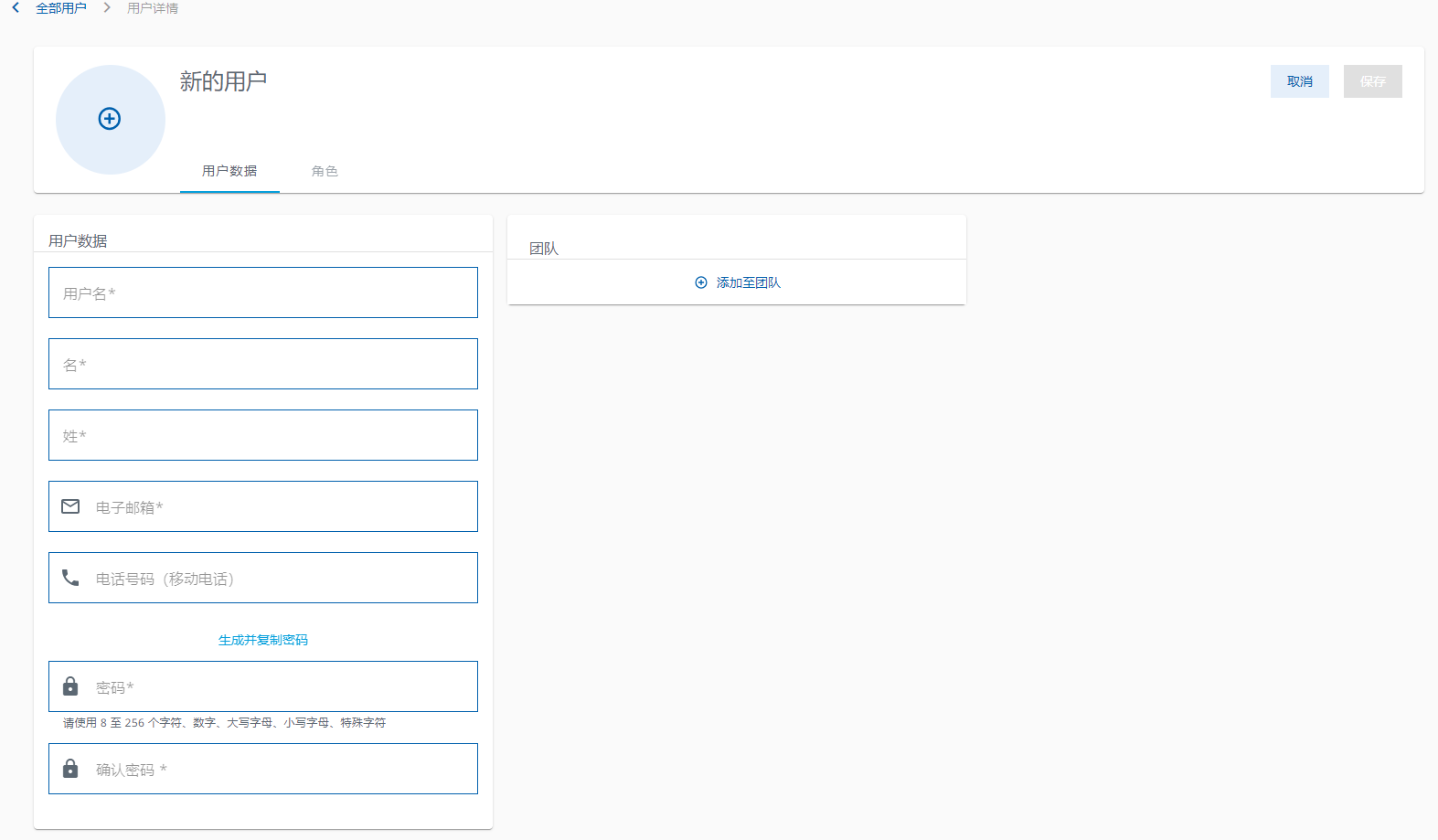Click the 添加至团队 link

(748, 282)
